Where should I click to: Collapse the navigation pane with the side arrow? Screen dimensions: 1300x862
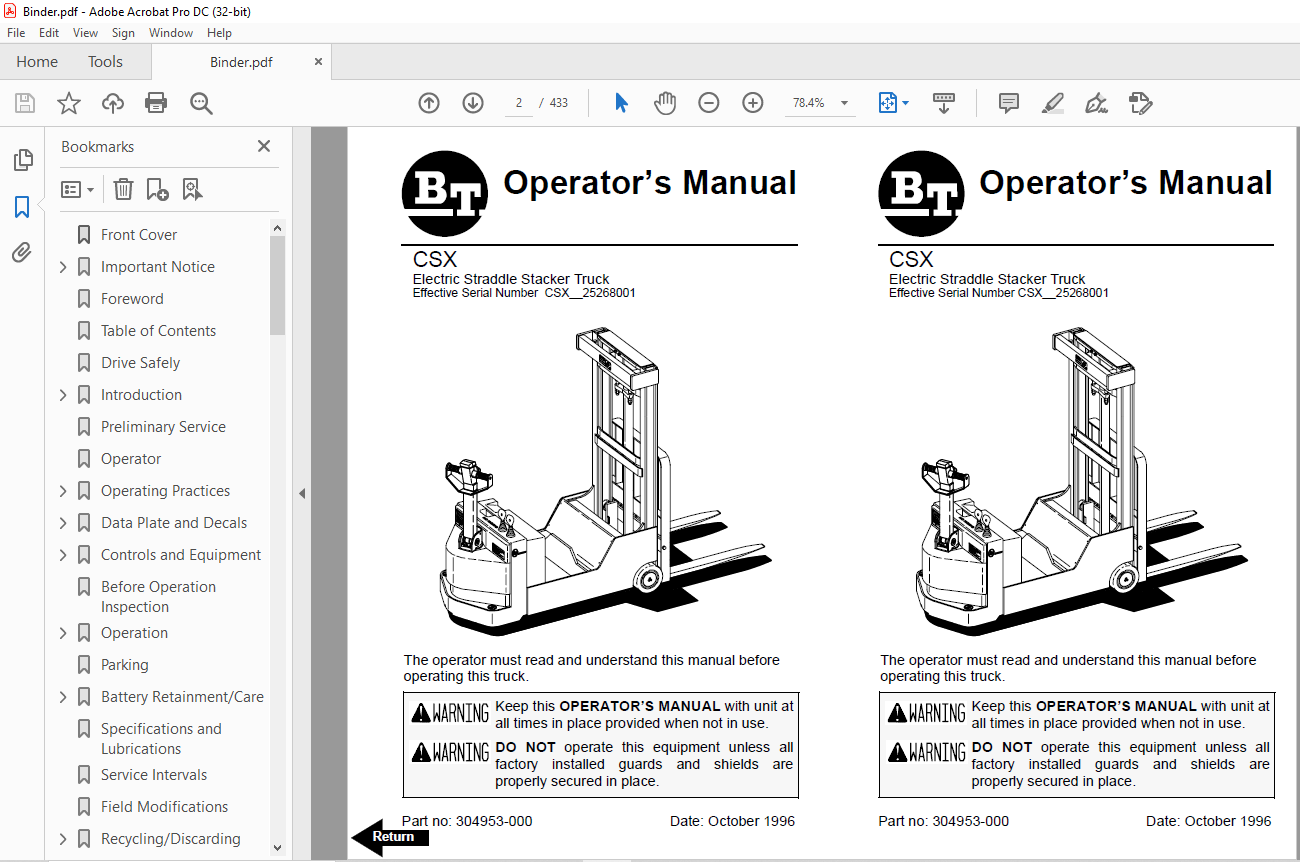point(302,493)
